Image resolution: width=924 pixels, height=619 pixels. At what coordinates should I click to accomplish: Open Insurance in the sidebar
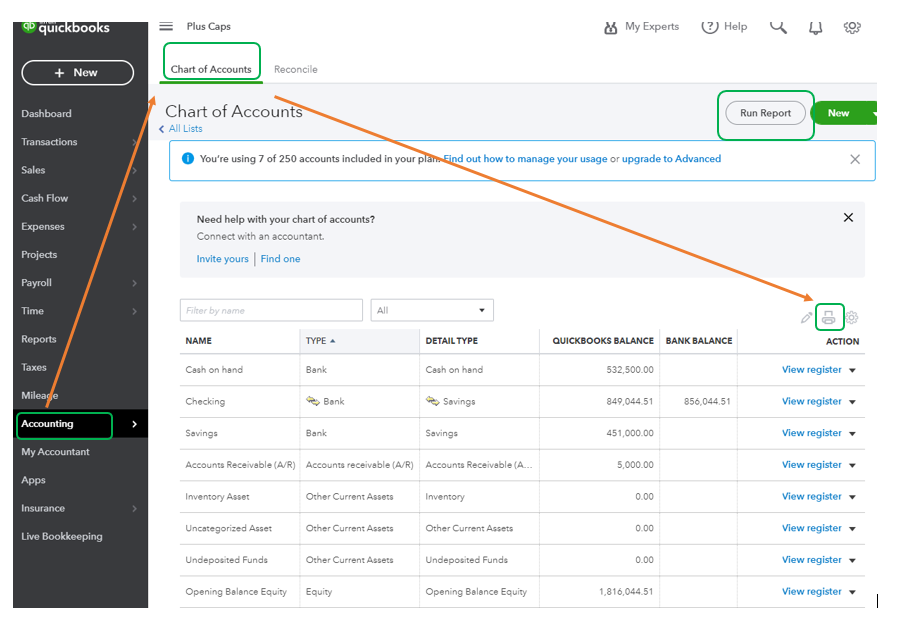tap(43, 508)
